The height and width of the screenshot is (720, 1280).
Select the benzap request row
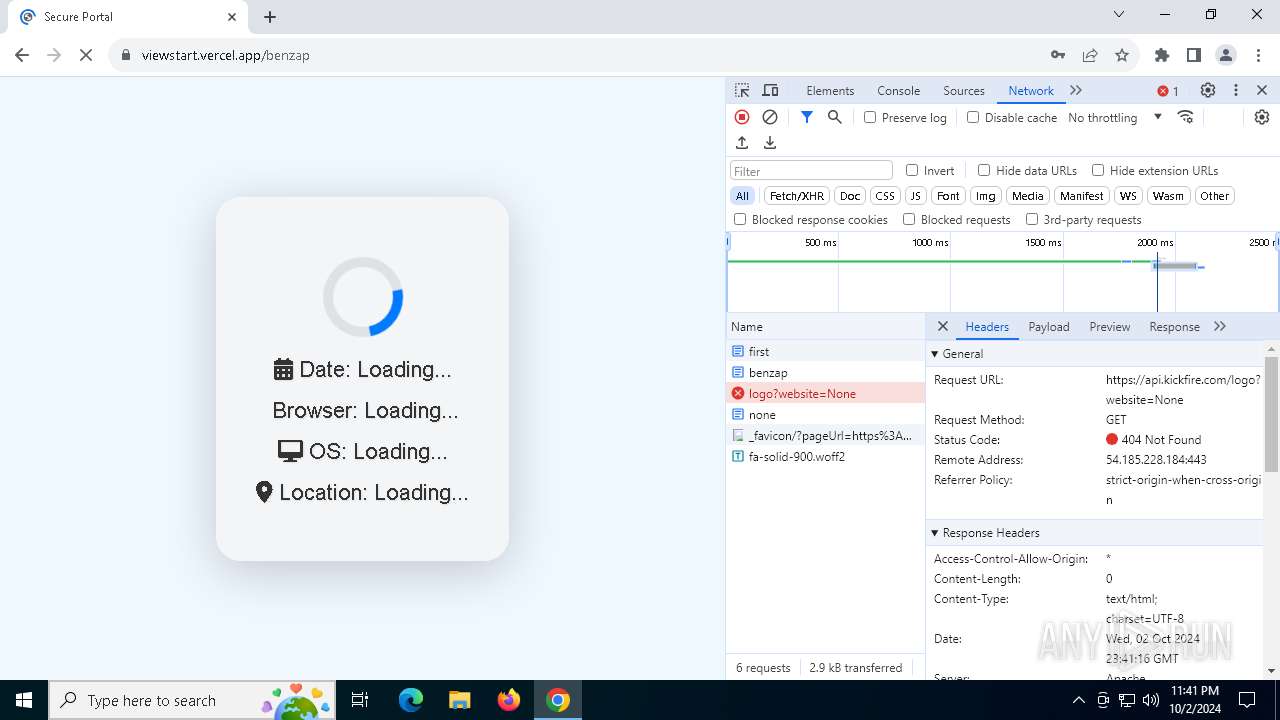(x=826, y=372)
